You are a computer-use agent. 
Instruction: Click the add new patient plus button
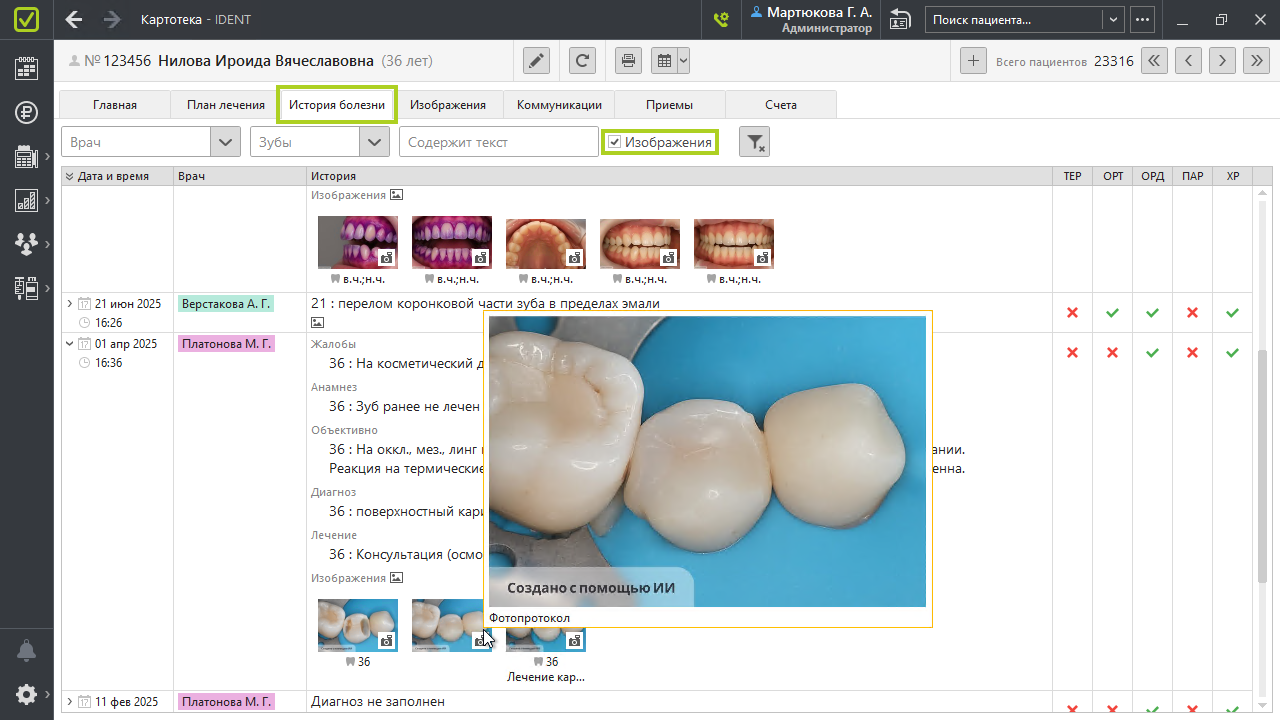(973, 61)
